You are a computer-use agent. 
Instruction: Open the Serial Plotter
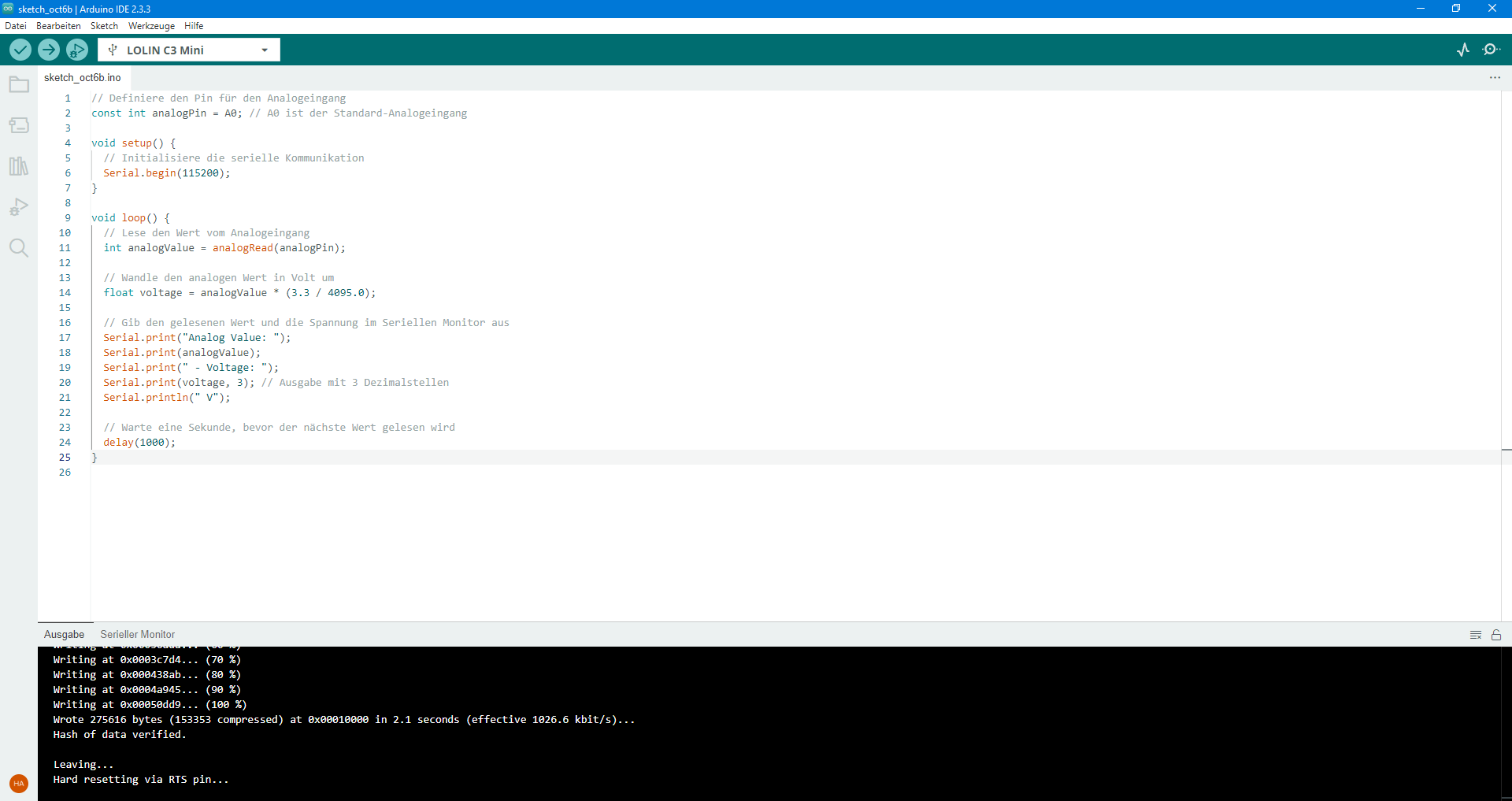click(1462, 49)
